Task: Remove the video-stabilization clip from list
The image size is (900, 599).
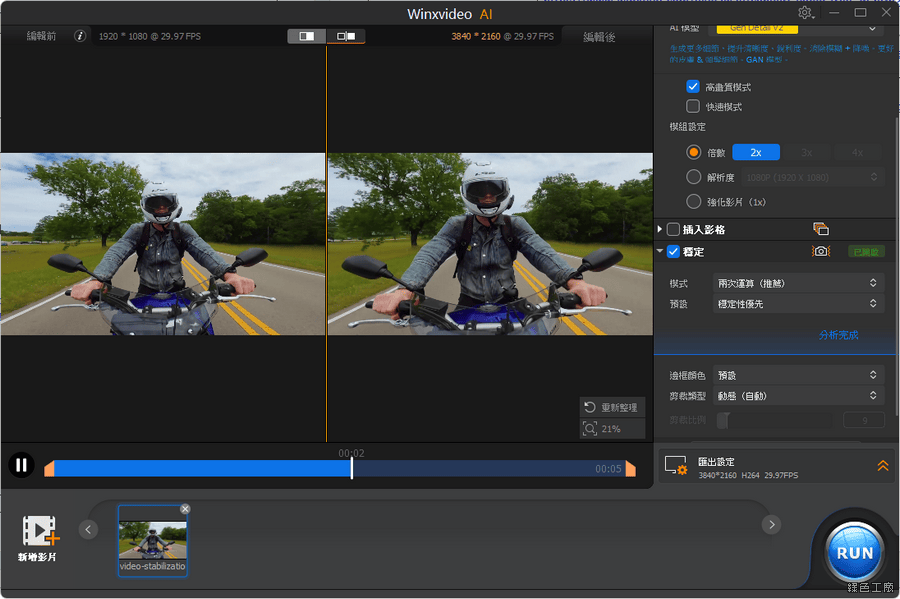Action: (x=185, y=509)
